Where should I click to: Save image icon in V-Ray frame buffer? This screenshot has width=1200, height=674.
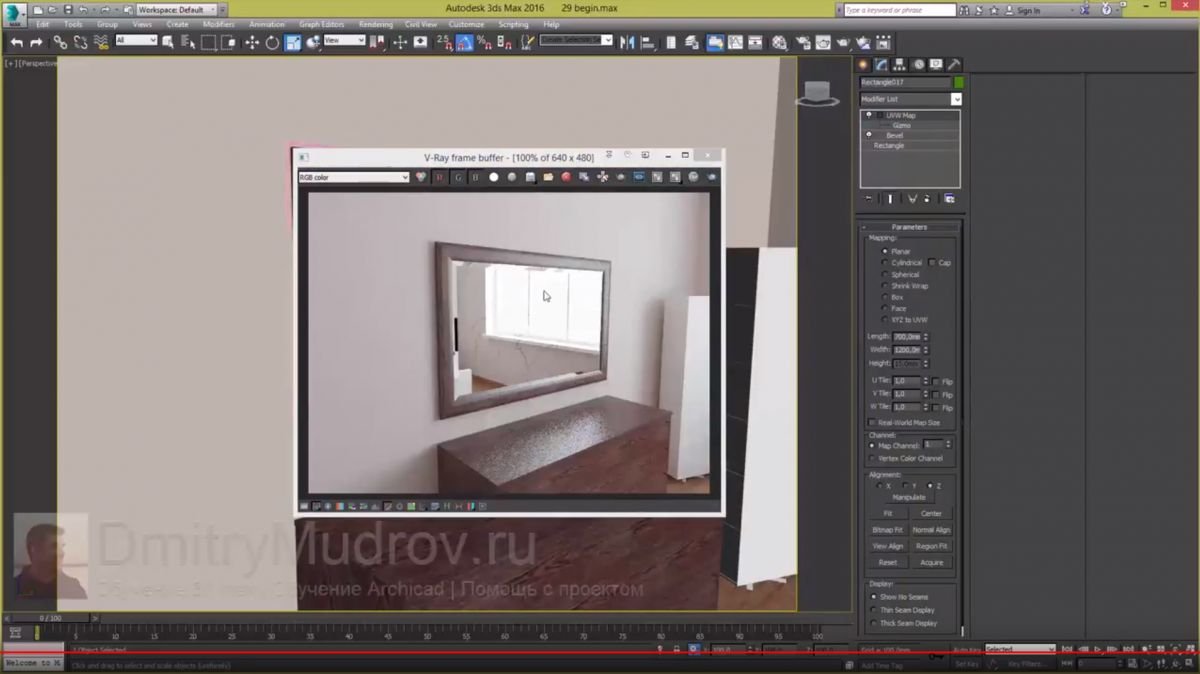[x=530, y=177]
